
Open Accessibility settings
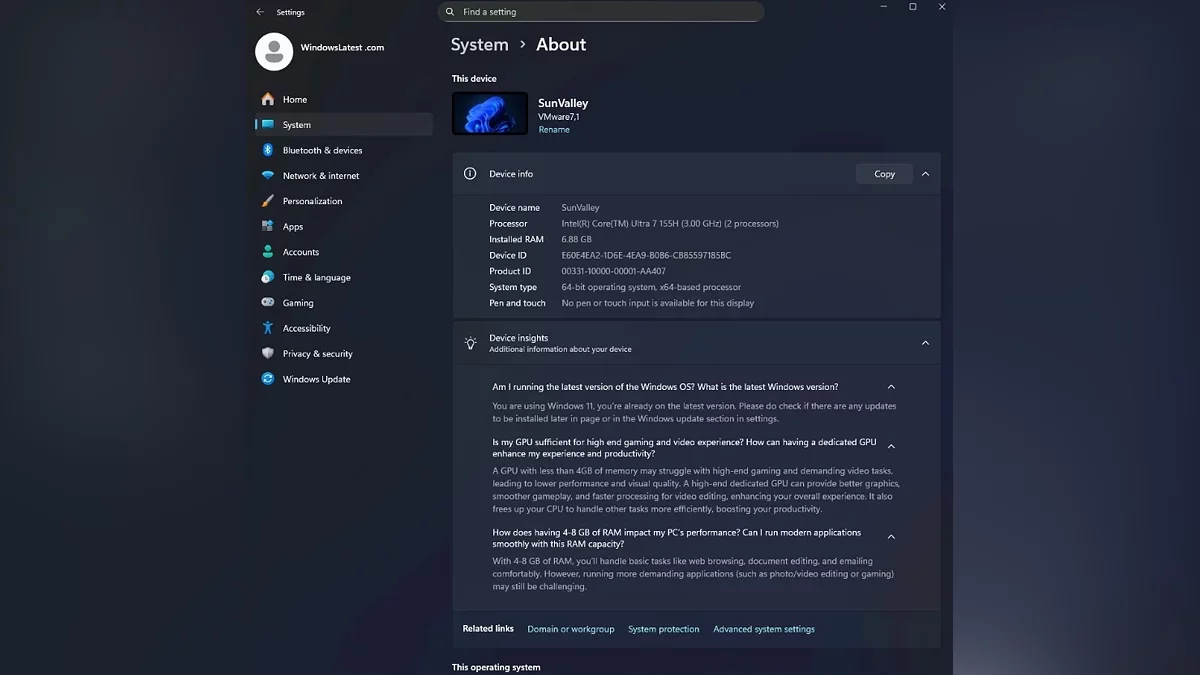click(x=343, y=328)
